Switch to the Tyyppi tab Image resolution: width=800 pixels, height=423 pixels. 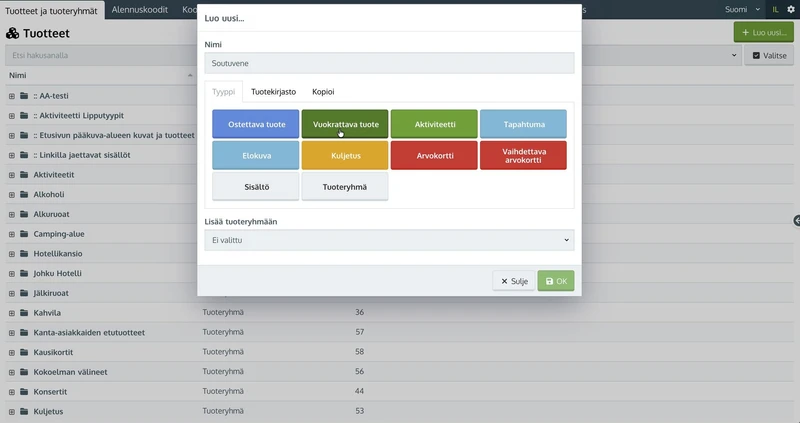[223, 92]
